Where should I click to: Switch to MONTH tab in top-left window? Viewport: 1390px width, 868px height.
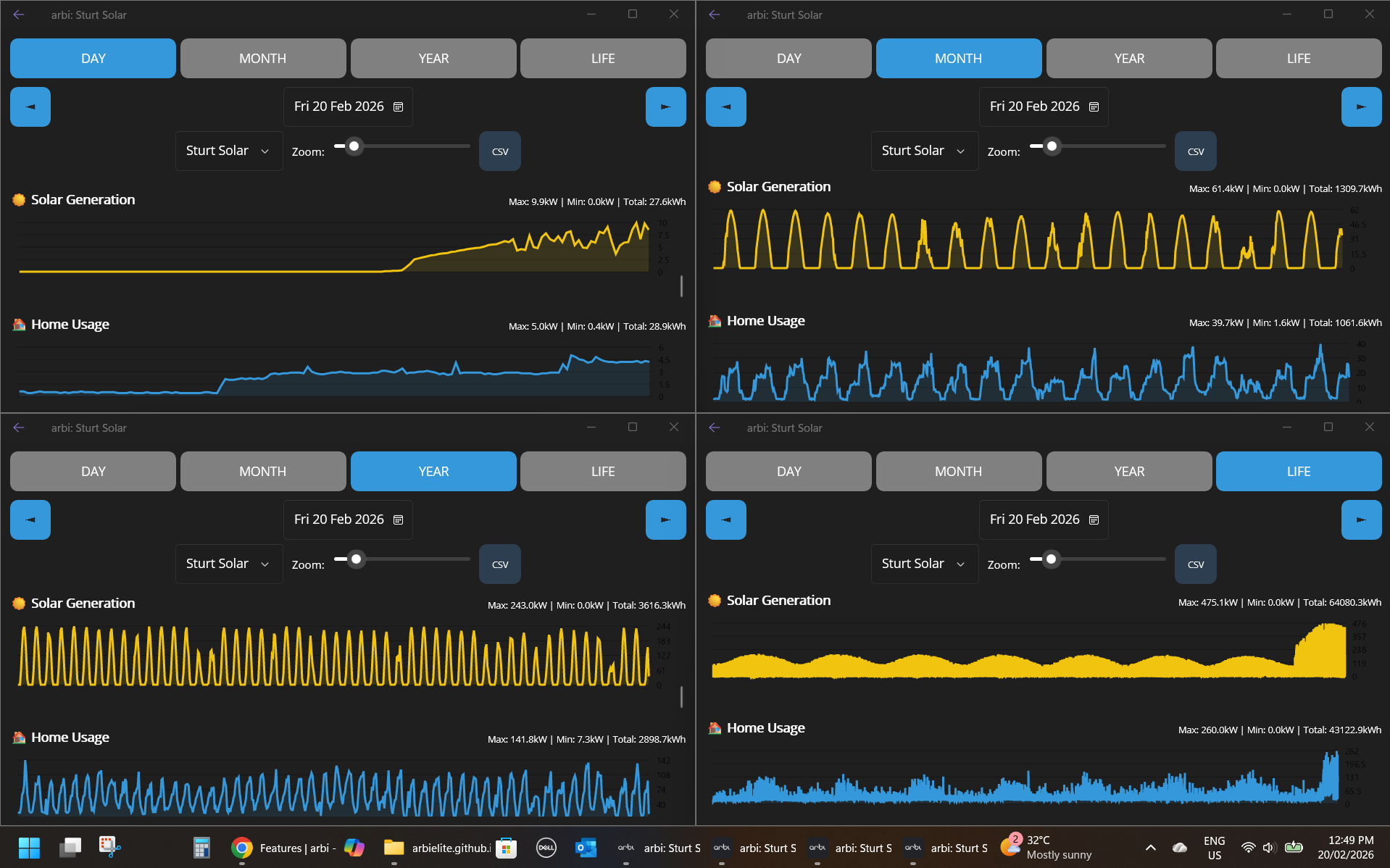pyautogui.click(x=263, y=58)
